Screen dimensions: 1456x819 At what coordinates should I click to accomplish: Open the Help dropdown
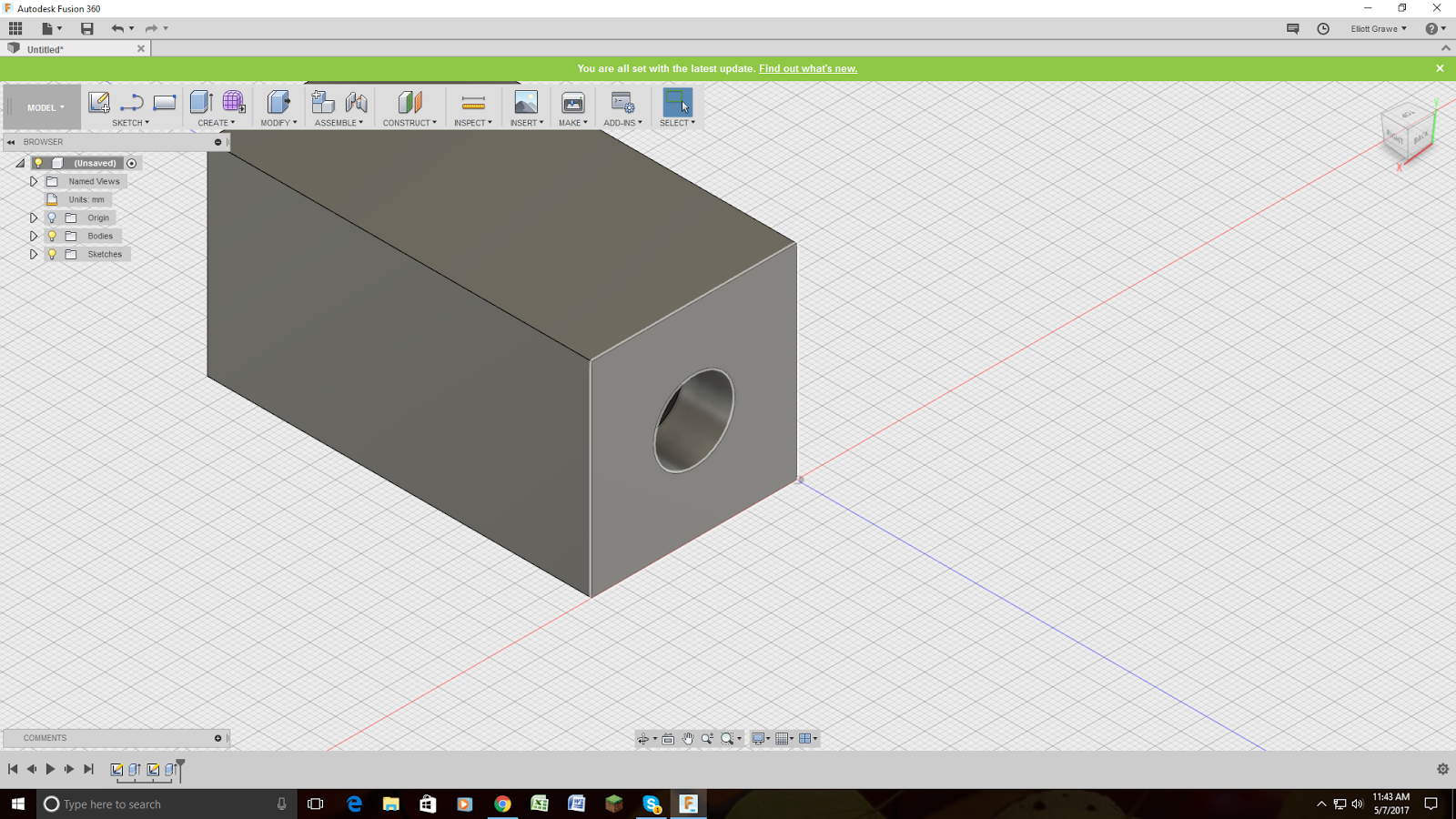tap(1435, 28)
